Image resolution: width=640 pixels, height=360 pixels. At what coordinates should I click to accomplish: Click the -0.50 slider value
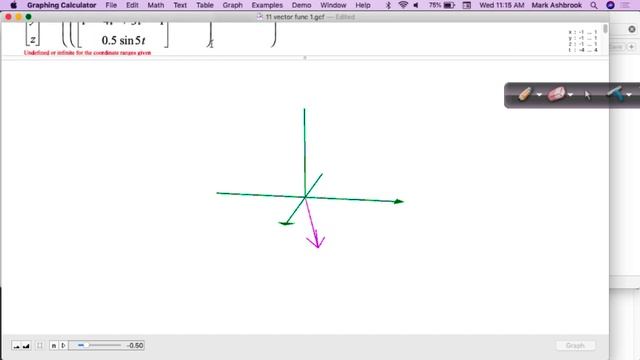click(135, 346)
